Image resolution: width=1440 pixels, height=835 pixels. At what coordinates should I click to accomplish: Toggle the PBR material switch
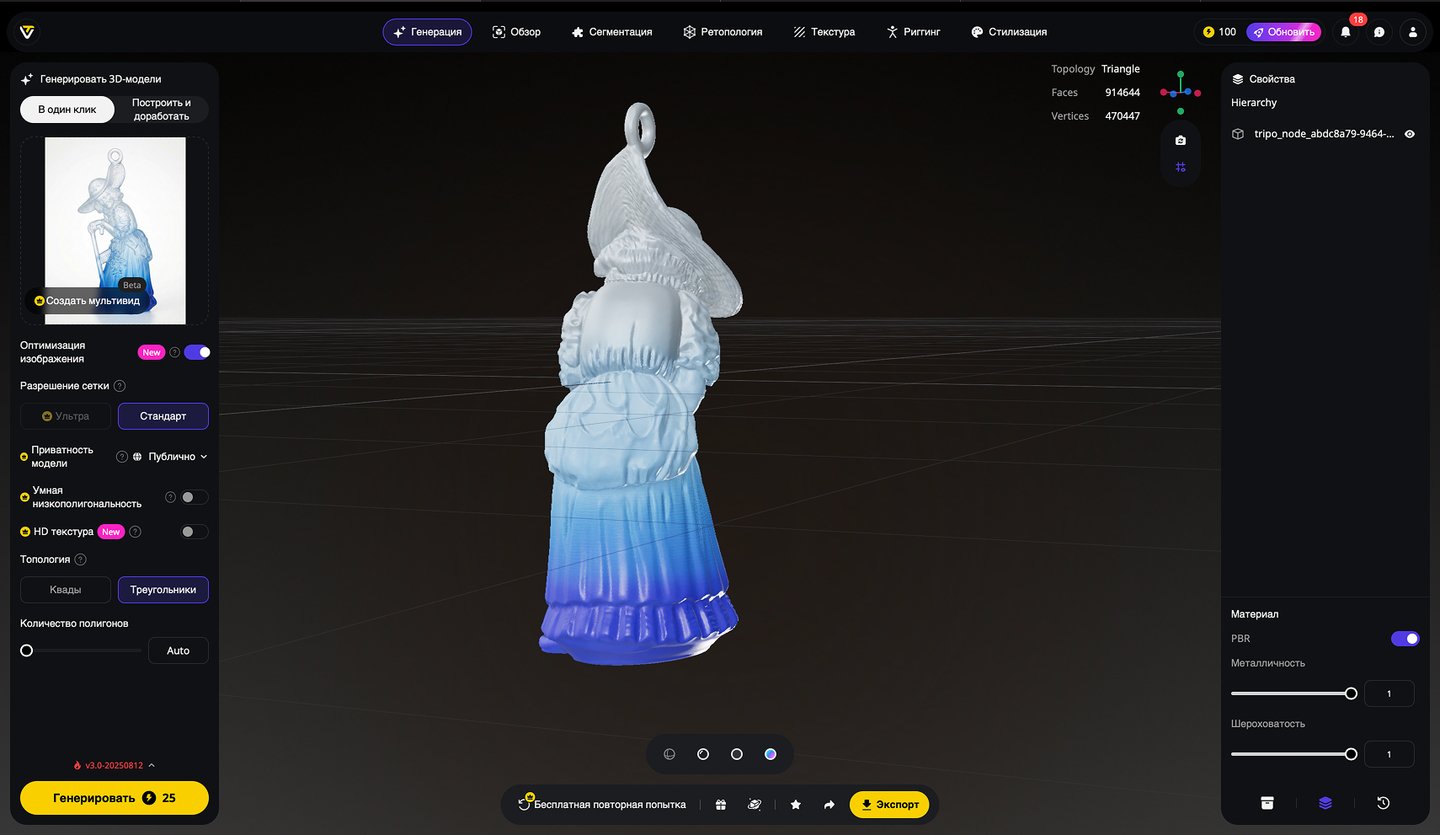1405,639
